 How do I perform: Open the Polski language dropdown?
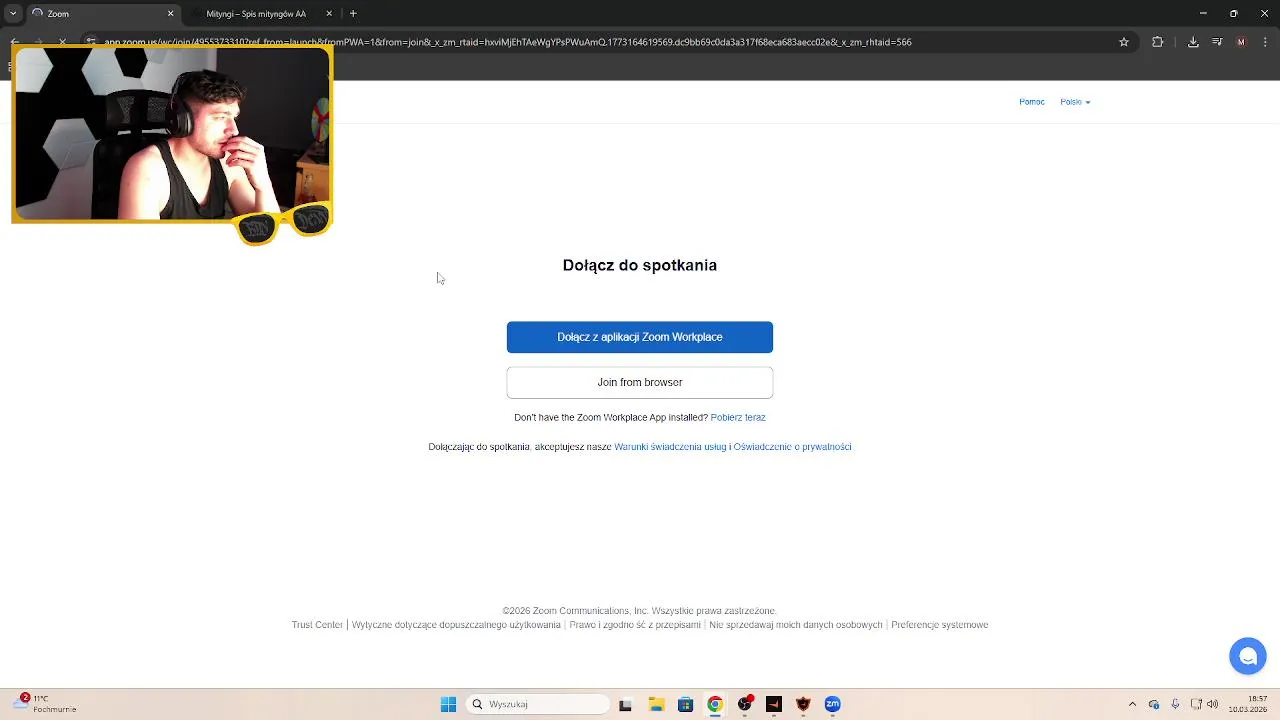click(x=1075, y=102)
